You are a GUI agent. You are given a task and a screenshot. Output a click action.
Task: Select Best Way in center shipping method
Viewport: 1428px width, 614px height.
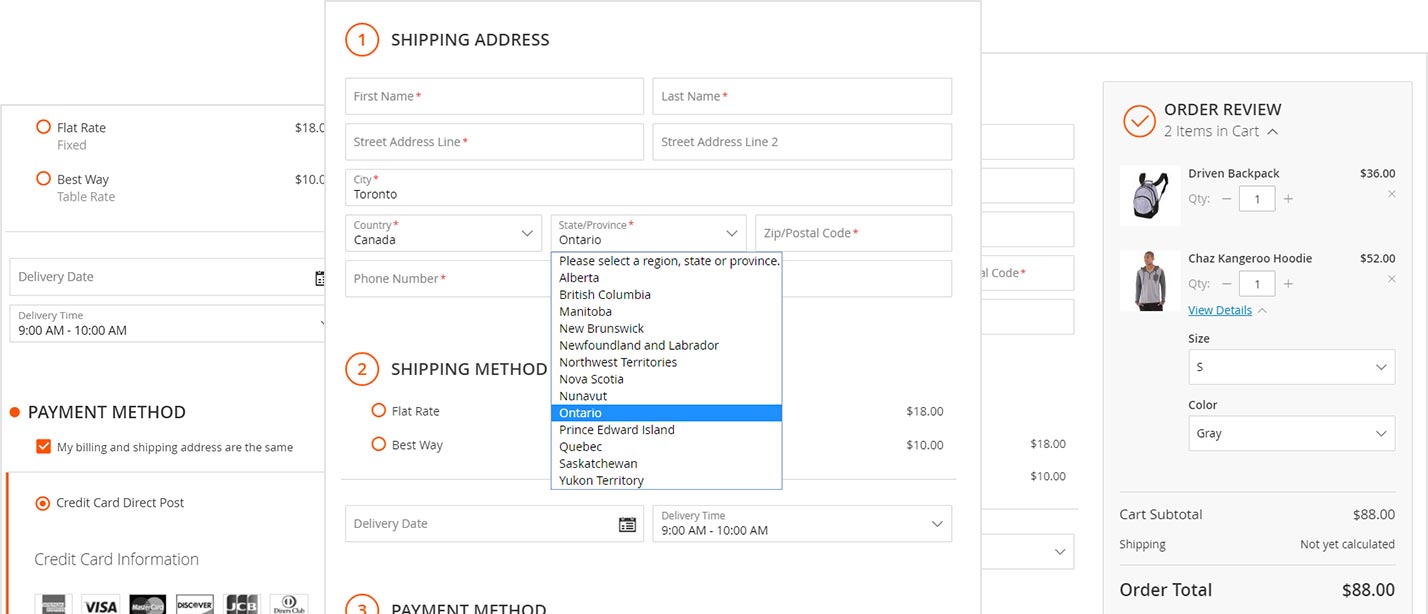379,445
